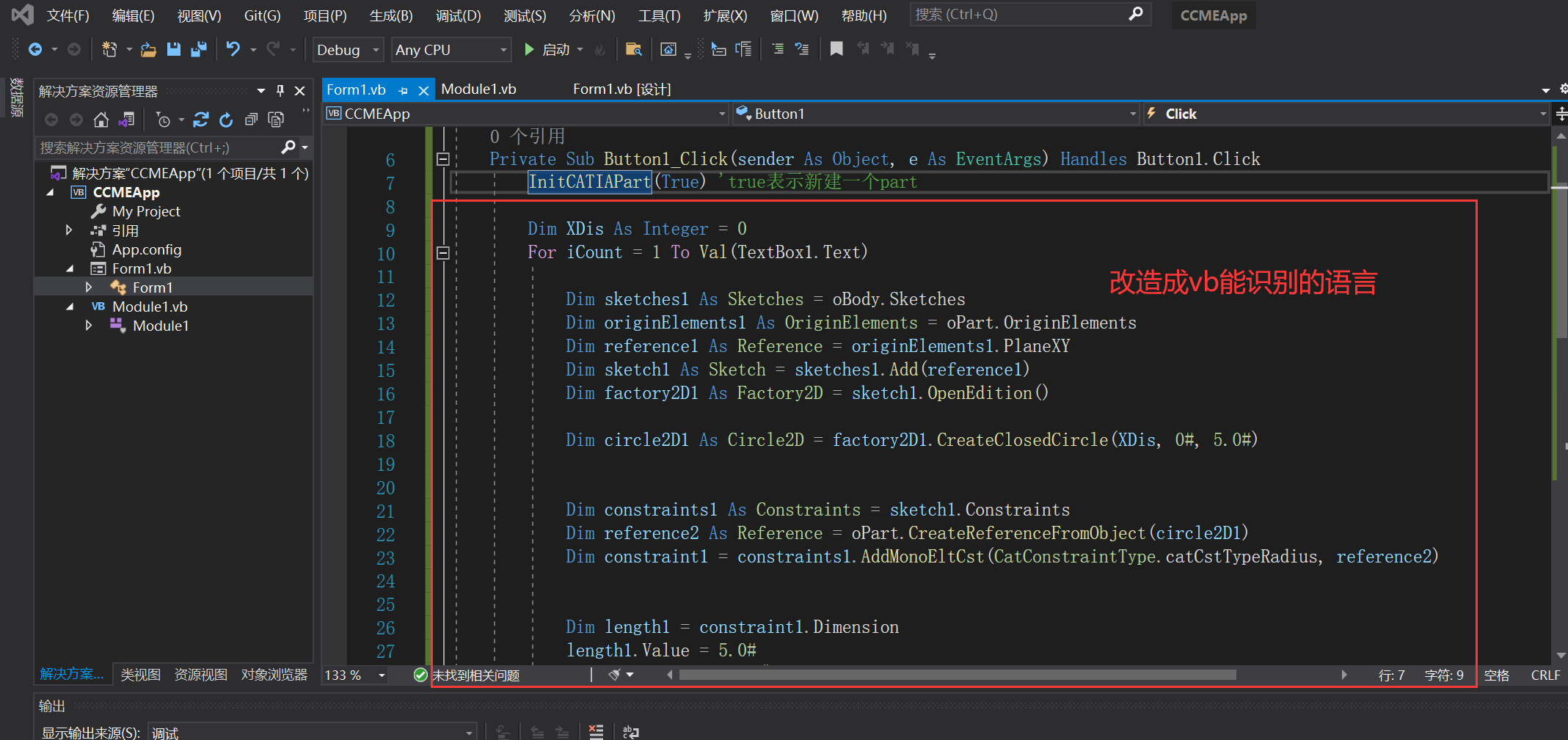Click the Visual Studio logo icon

coord(23,15)
